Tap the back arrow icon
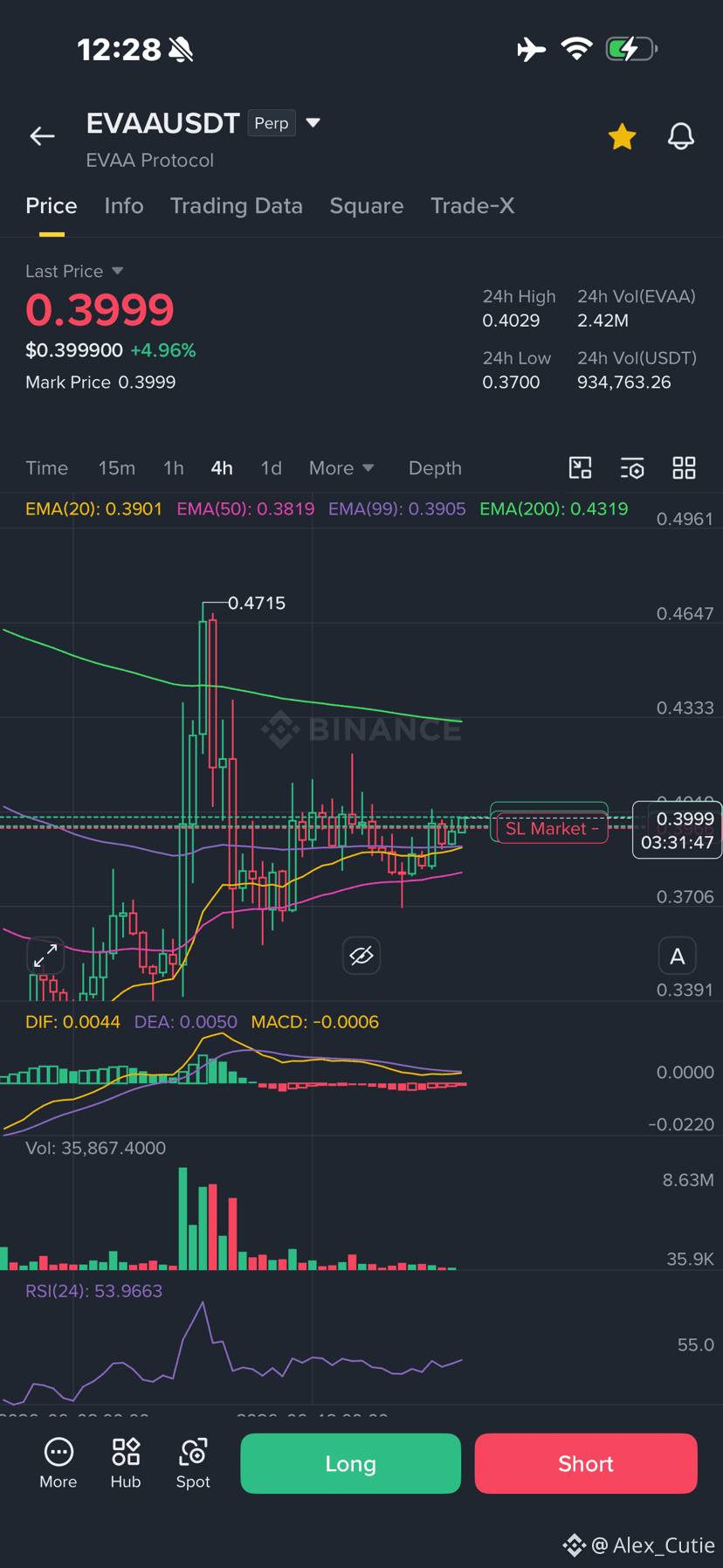The image size is (723, 1568). pos(42,136)
